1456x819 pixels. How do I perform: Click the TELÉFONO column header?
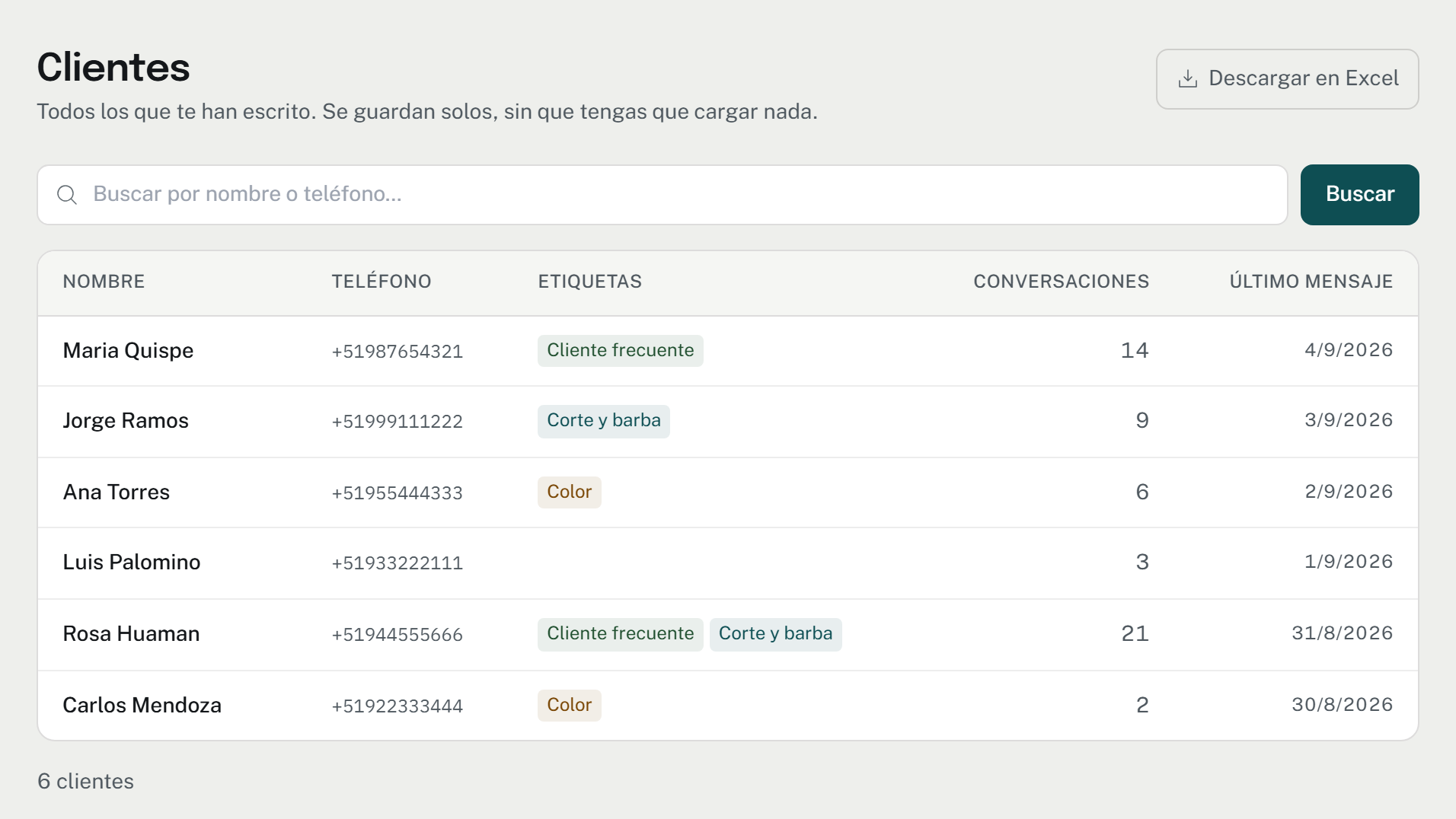pos(382,282)
